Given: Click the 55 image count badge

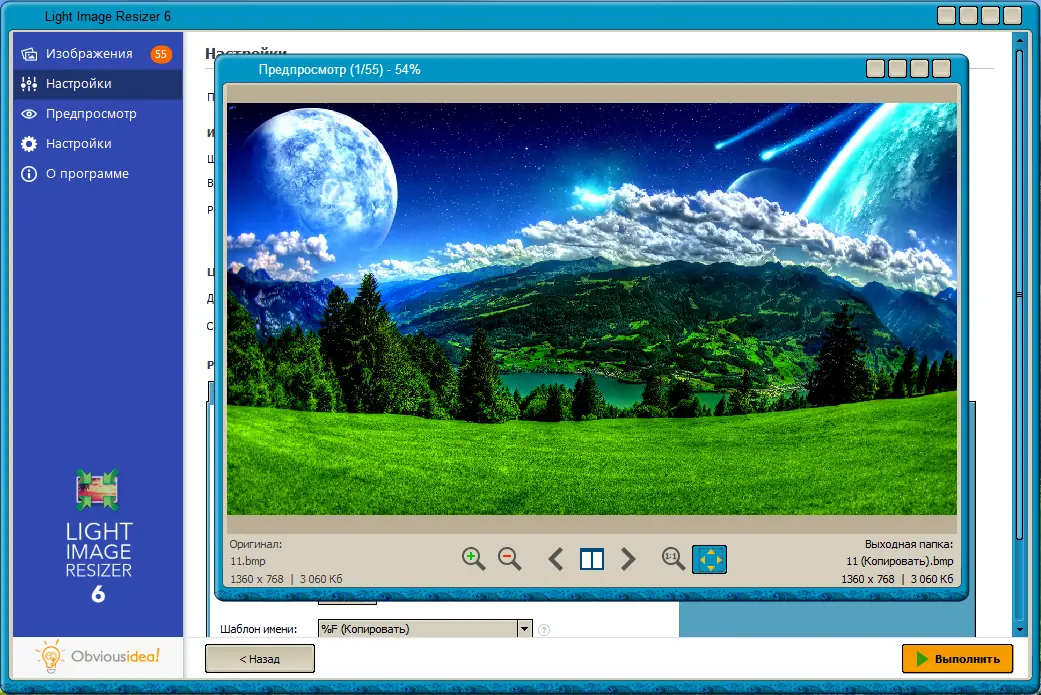Looking at the screenshot, I should (161, 53).
